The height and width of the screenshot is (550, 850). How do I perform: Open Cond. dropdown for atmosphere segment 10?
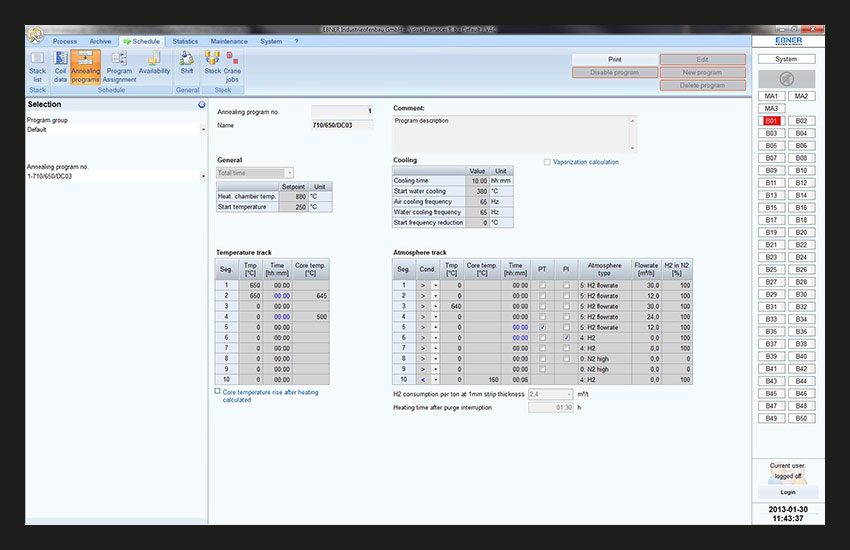tap(435, 380)
